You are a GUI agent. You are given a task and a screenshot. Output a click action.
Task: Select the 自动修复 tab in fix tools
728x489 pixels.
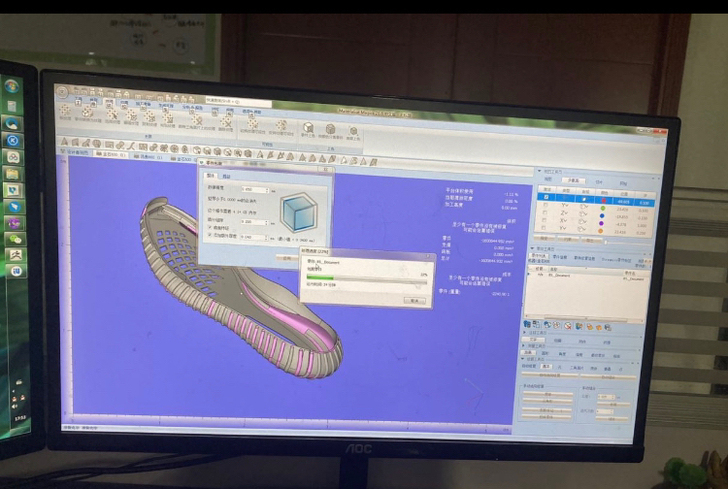coord(529,366)
